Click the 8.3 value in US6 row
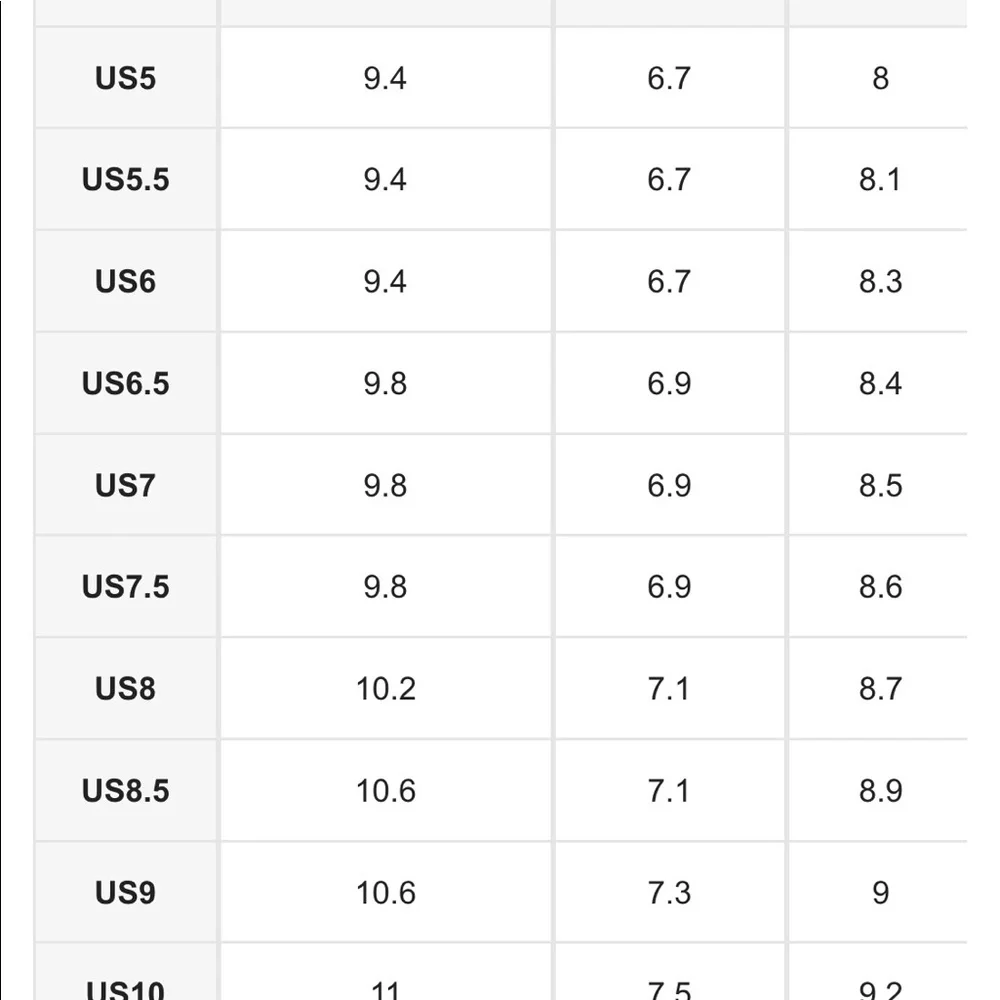The image size is (1000, 1000). pos(880,282)
